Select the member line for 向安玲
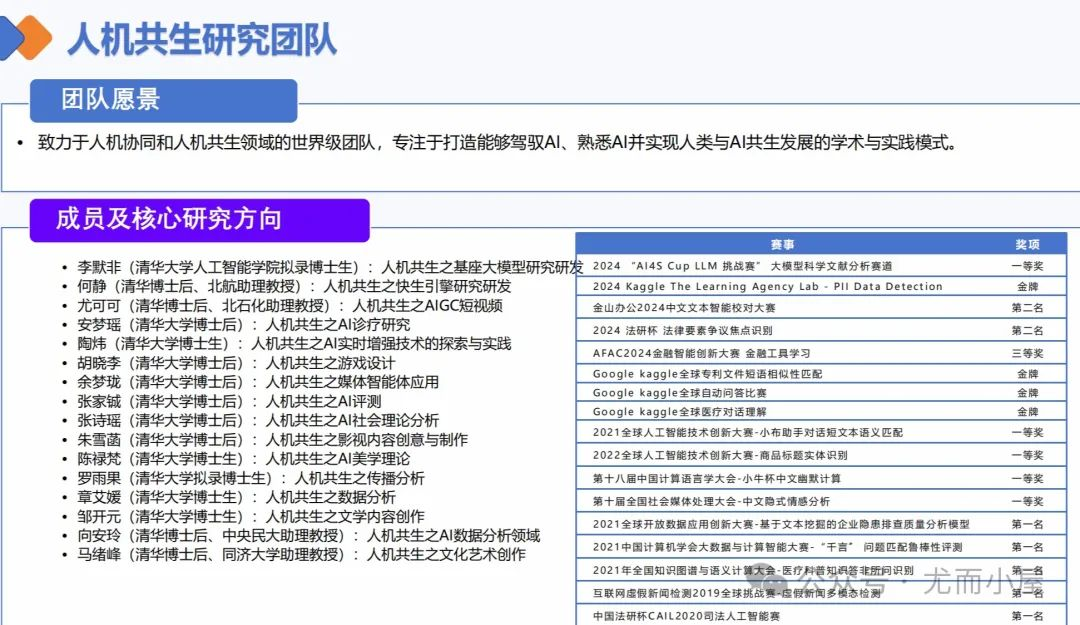 click(x=309, y=535)
